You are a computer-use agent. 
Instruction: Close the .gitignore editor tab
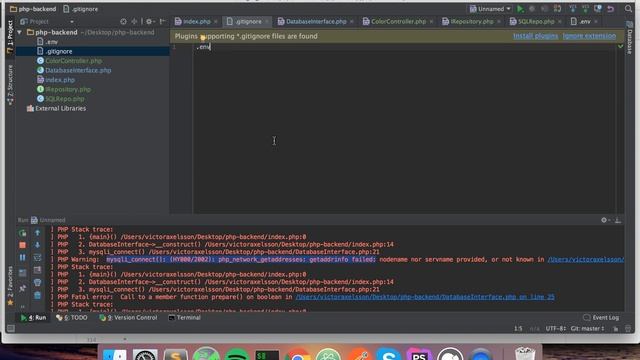[267, 22]
